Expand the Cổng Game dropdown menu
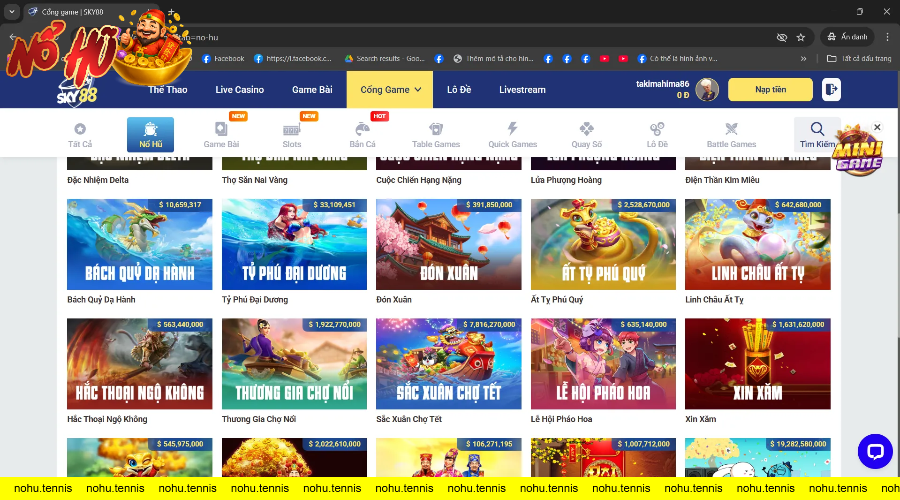 pos(390,90)
